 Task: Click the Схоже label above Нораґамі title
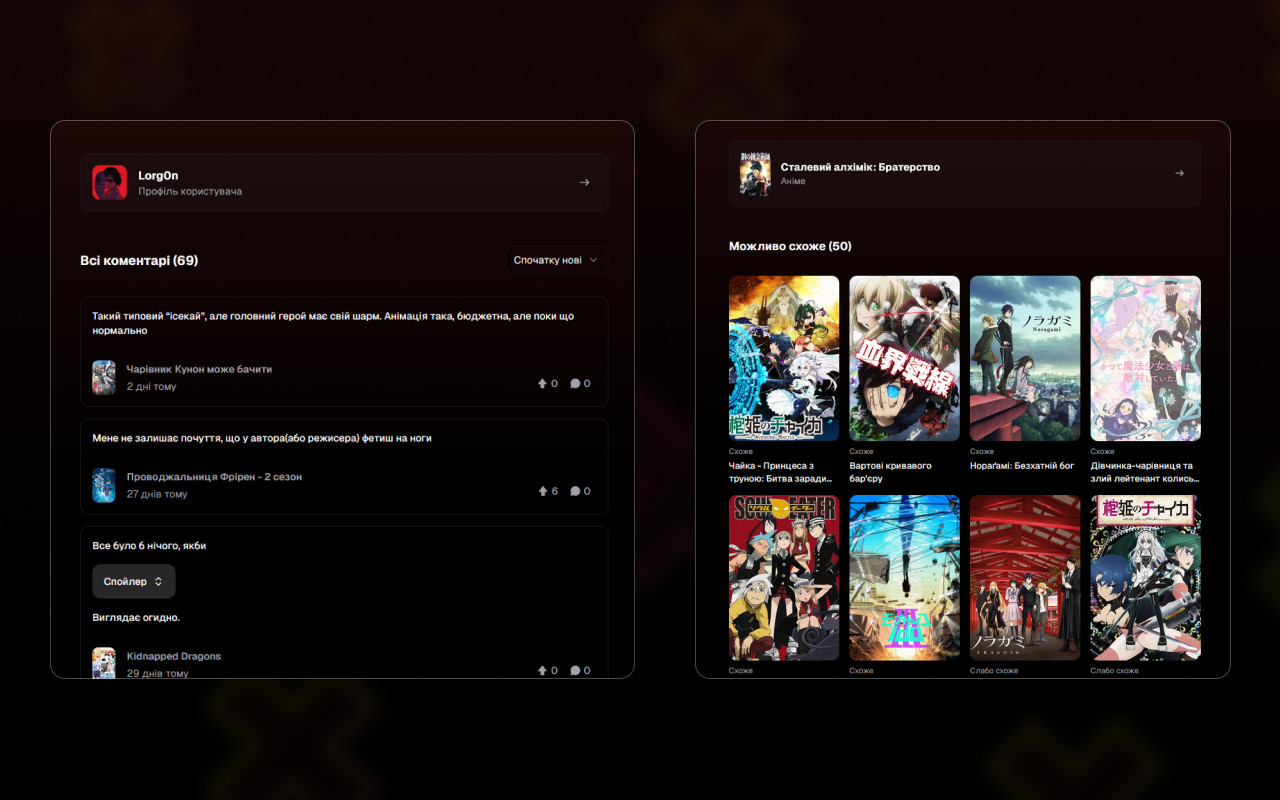(x=982, y=451)
